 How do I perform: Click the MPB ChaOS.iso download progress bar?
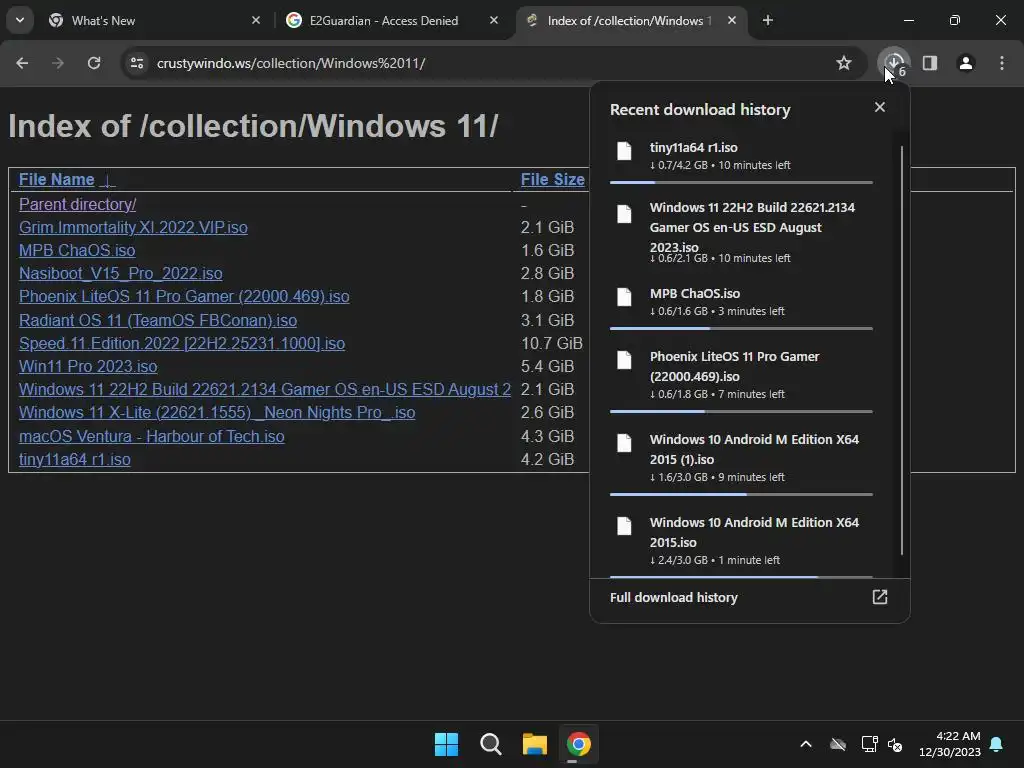pos(741,328)
